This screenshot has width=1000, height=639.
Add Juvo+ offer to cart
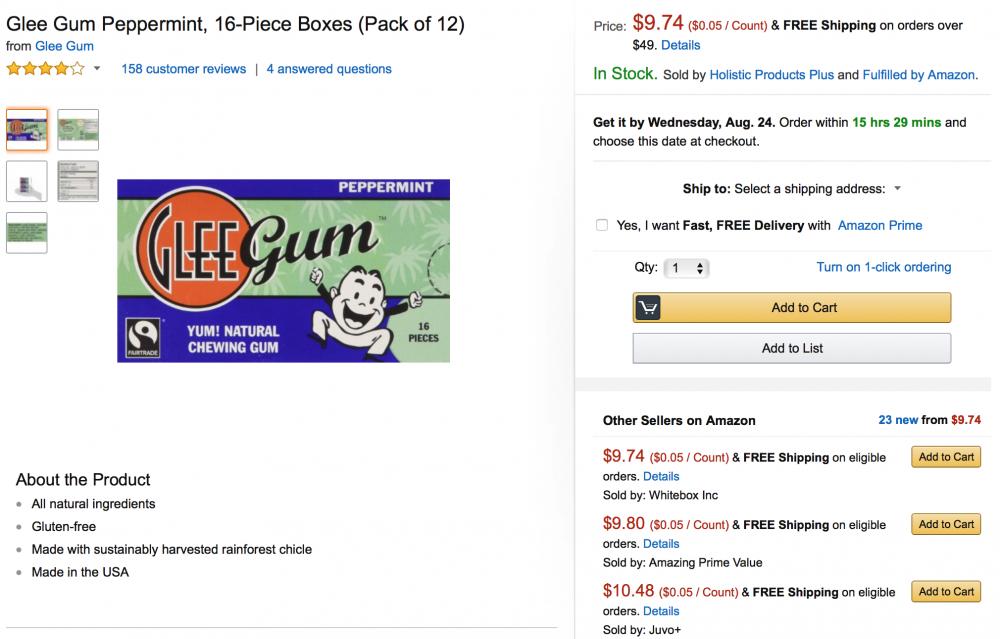point(946,591)
